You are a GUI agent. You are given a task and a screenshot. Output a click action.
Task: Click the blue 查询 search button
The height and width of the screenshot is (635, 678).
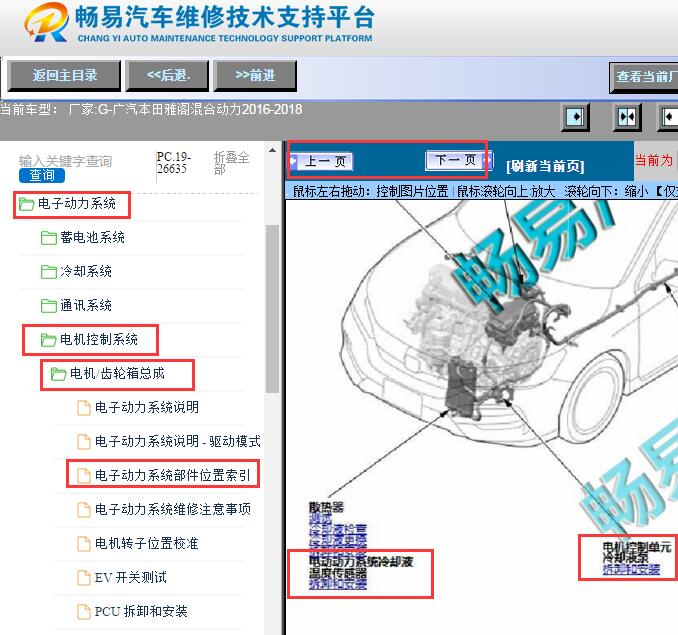pyautogui.click(x=42, y=176)
